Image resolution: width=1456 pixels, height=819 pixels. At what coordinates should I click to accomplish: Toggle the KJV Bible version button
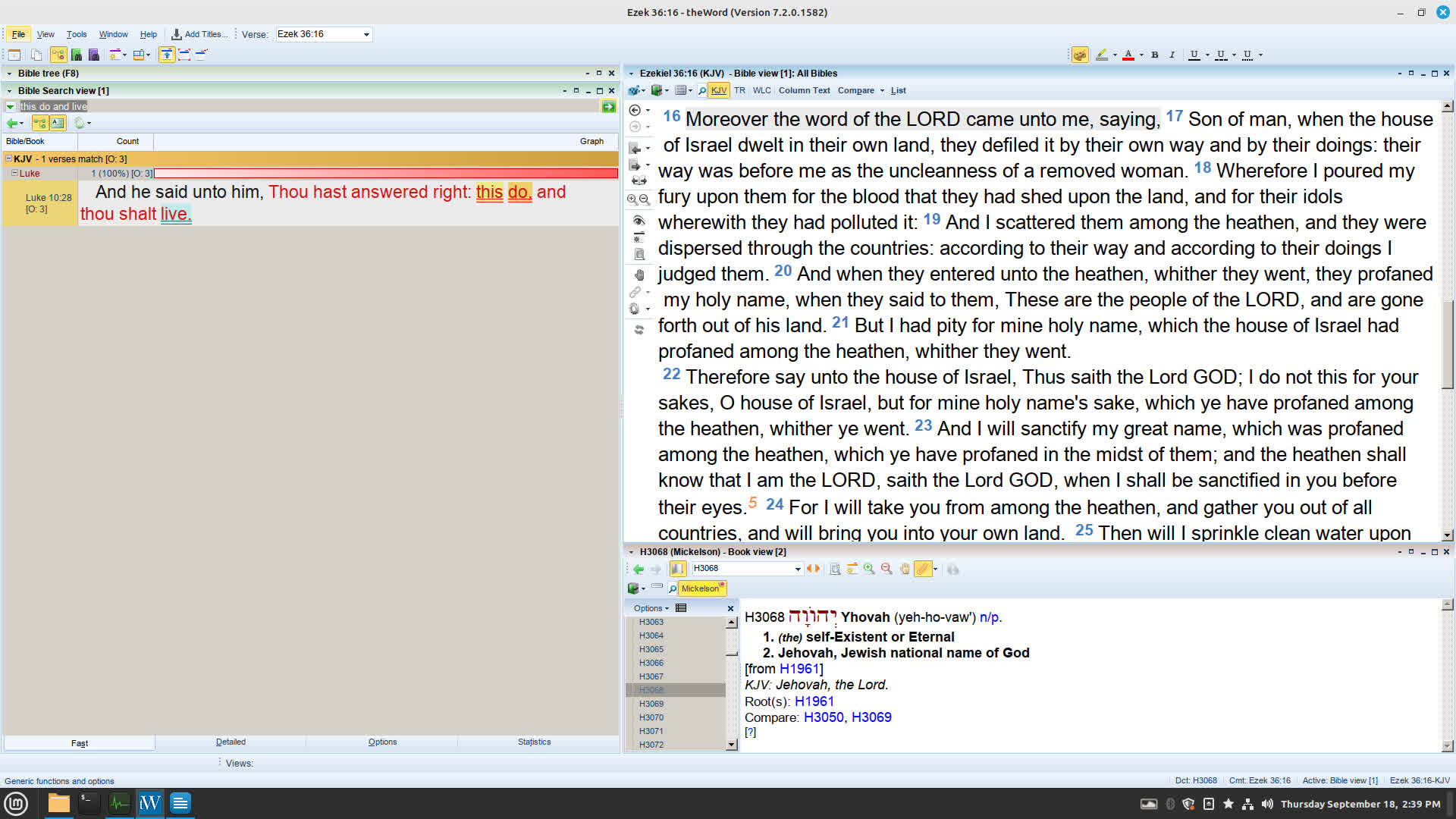[x=718, y=90]
